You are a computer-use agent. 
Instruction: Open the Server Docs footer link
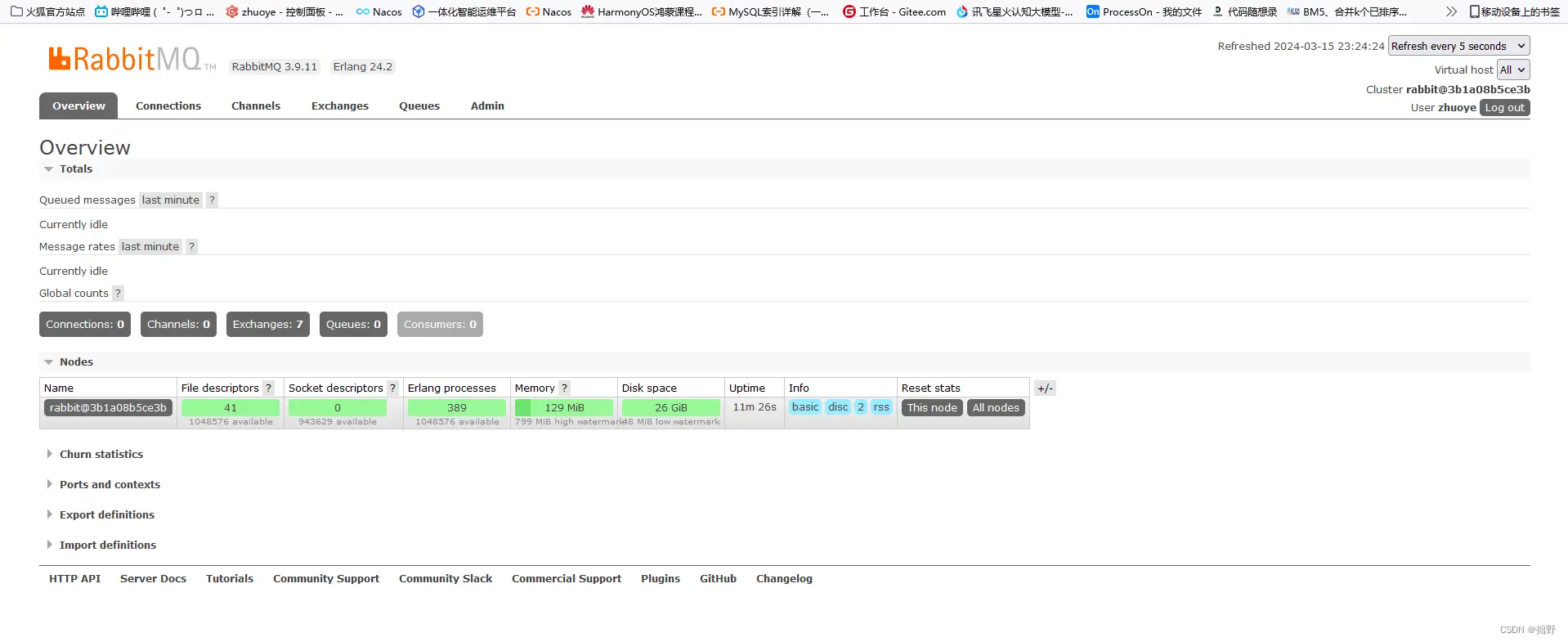click(x=153, y=578)
